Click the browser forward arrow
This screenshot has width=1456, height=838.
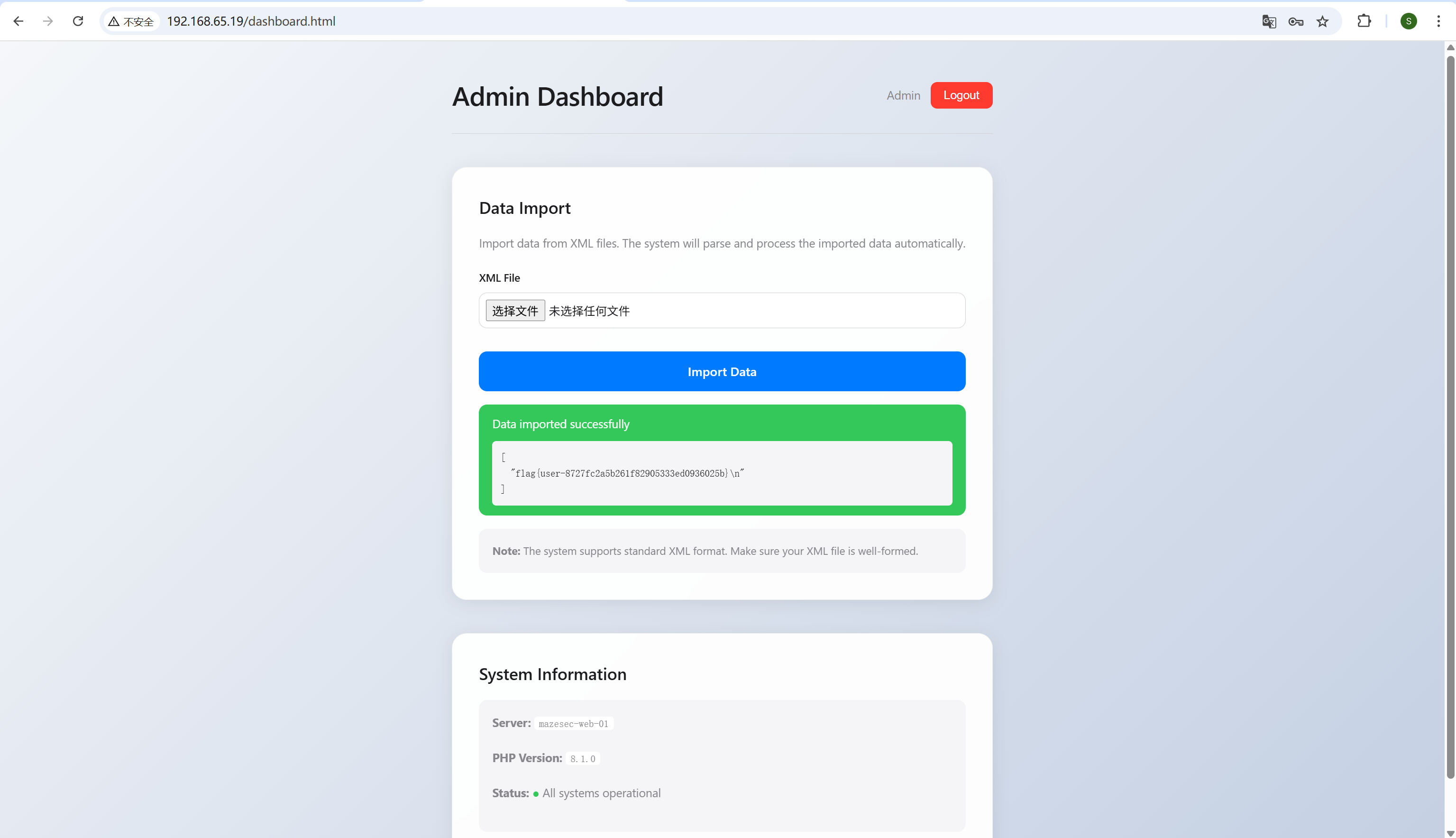tap(48, 21)
